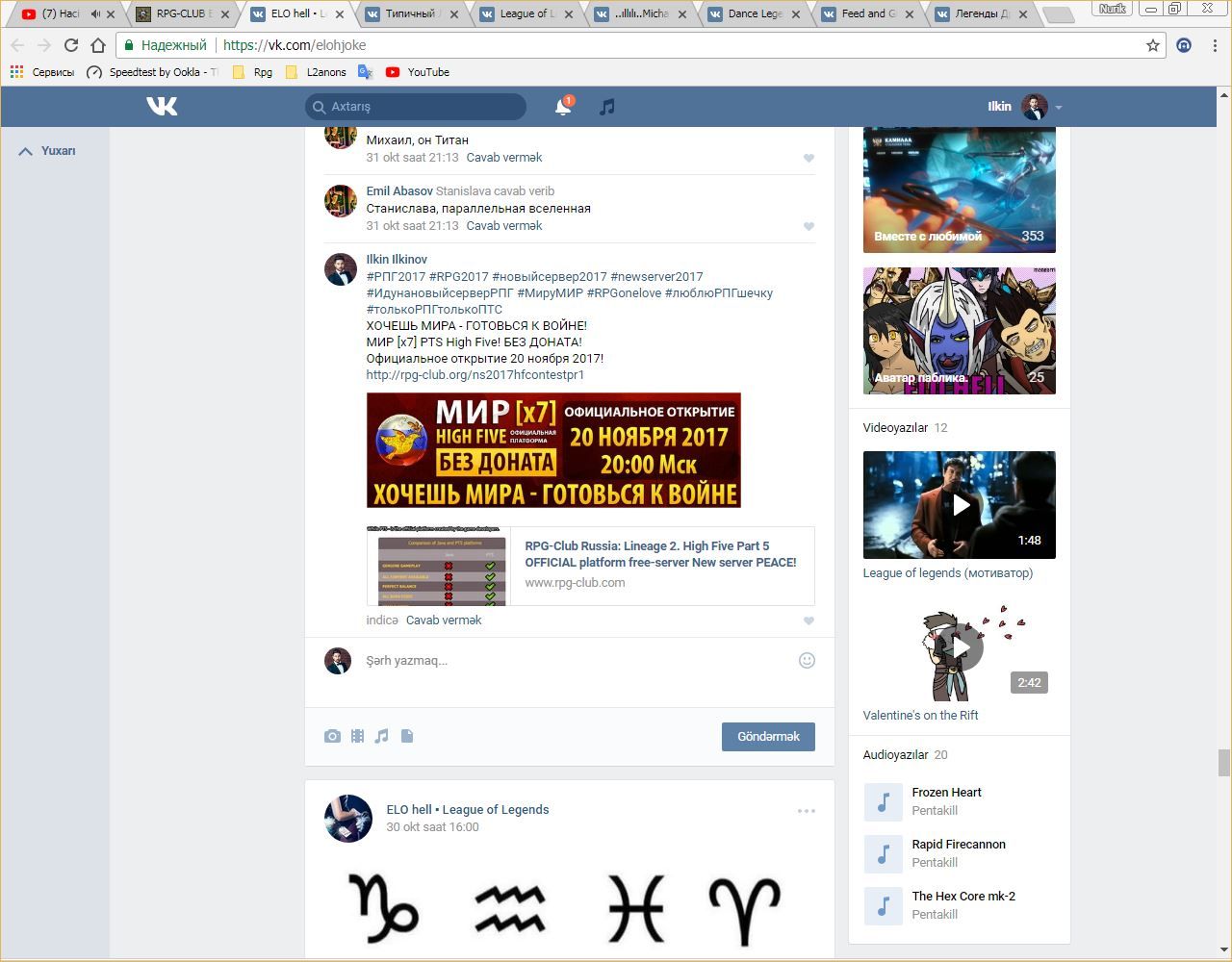The height and width of the screenshot is (962, 1232).
Task: Switch to the League of browser tab
Action: tap(526, 14)
